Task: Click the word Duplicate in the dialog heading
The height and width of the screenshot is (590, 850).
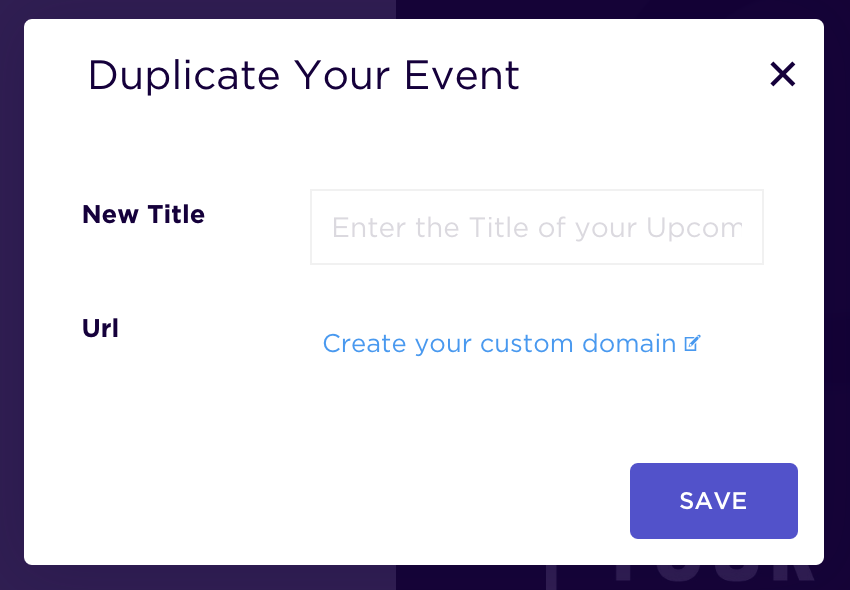Action: 184,76
